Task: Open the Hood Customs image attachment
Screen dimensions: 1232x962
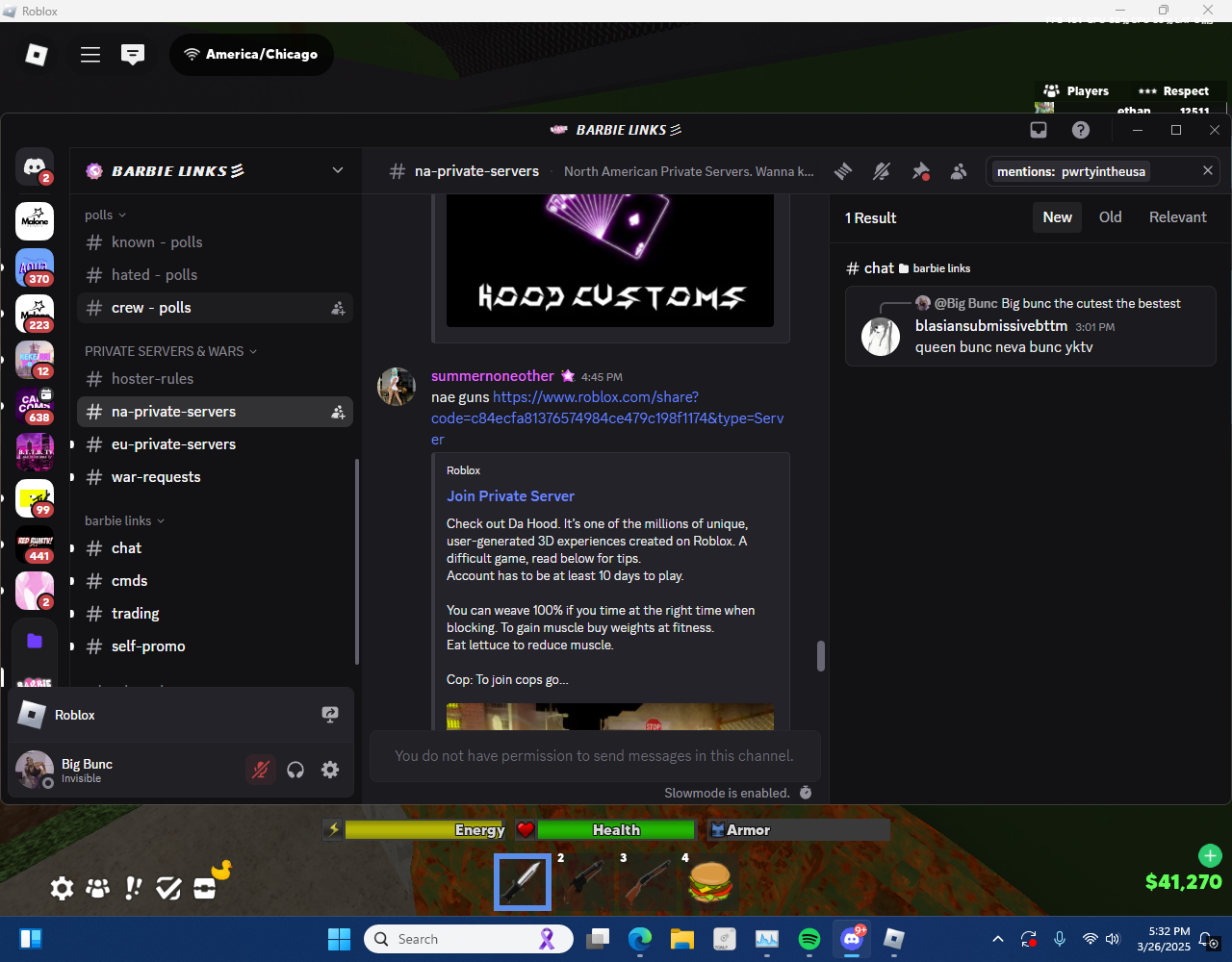Action: 610,260
